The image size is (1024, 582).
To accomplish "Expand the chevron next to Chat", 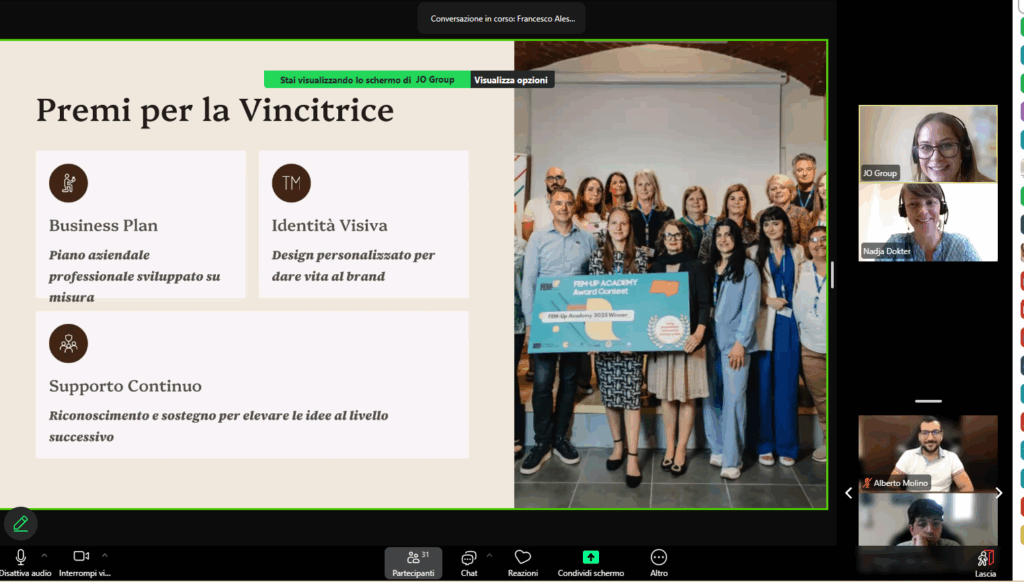I will tap(489, 554).
